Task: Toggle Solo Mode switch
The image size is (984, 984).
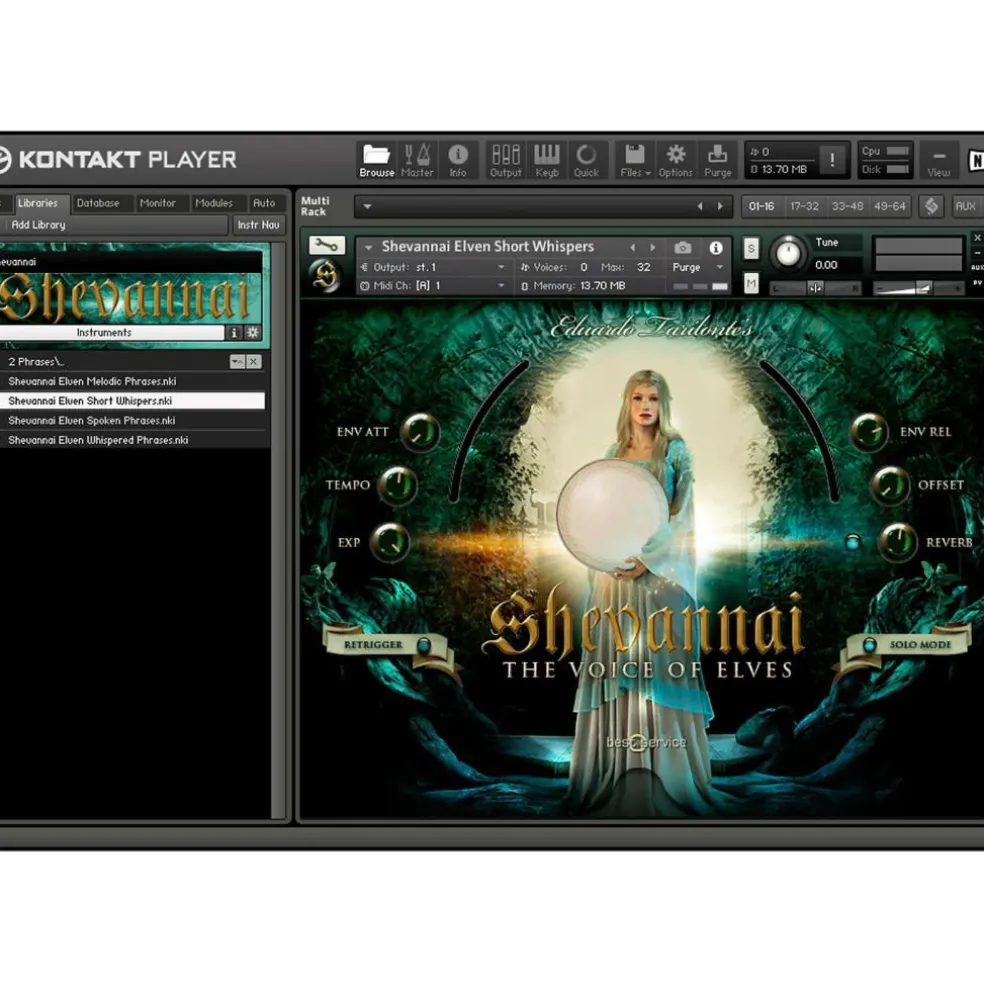Action: click(x=870, y=644)
